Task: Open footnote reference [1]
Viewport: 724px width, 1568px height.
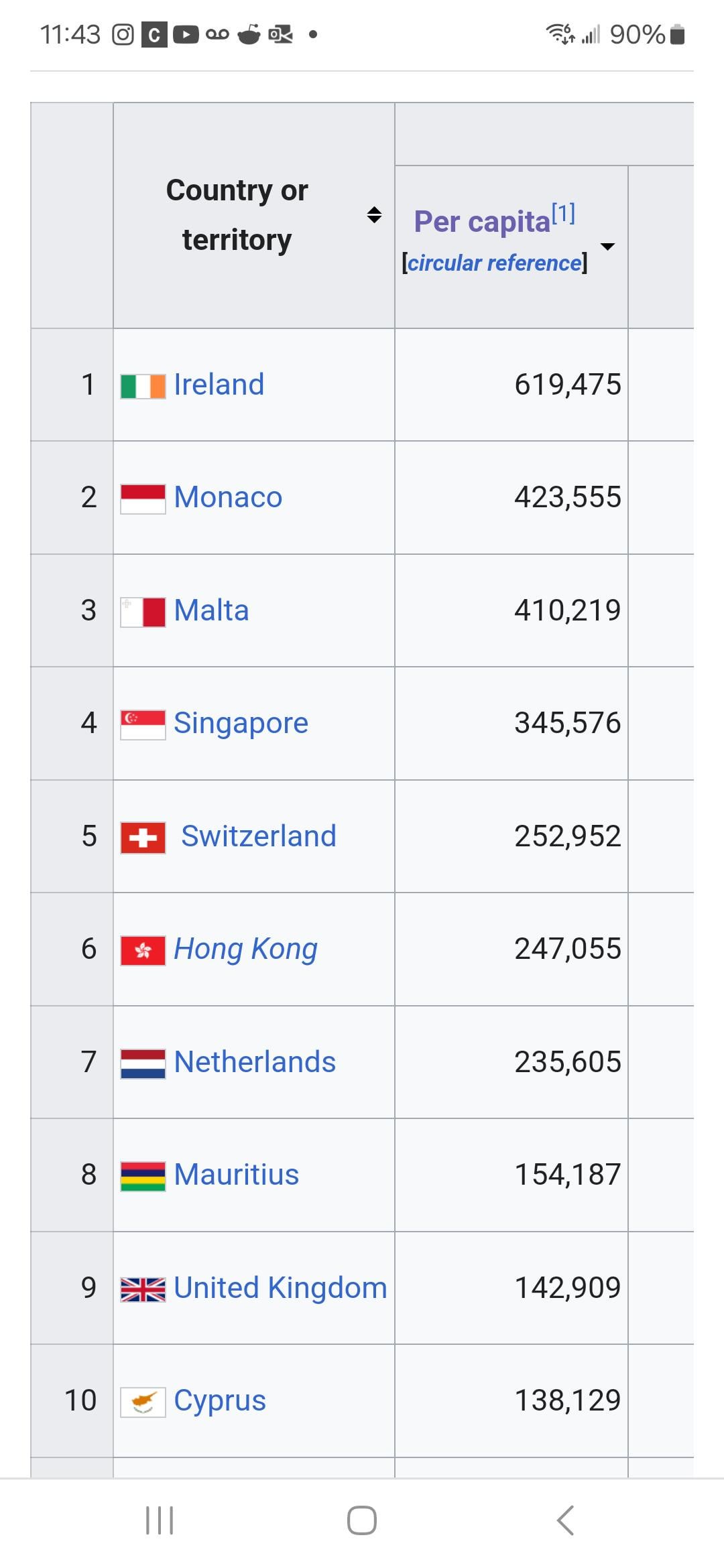Action: (x=563, y=214)
